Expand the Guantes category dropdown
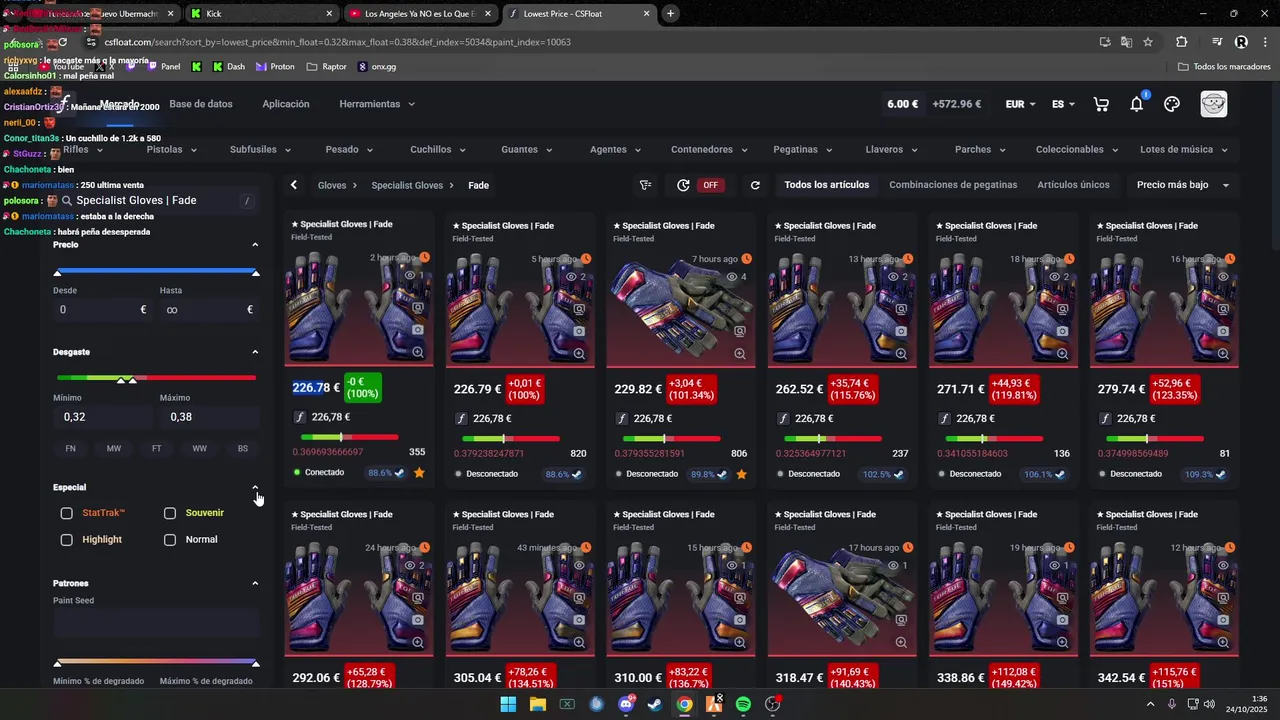Screen dimensions: 1280x720 (x=526, y=149)
